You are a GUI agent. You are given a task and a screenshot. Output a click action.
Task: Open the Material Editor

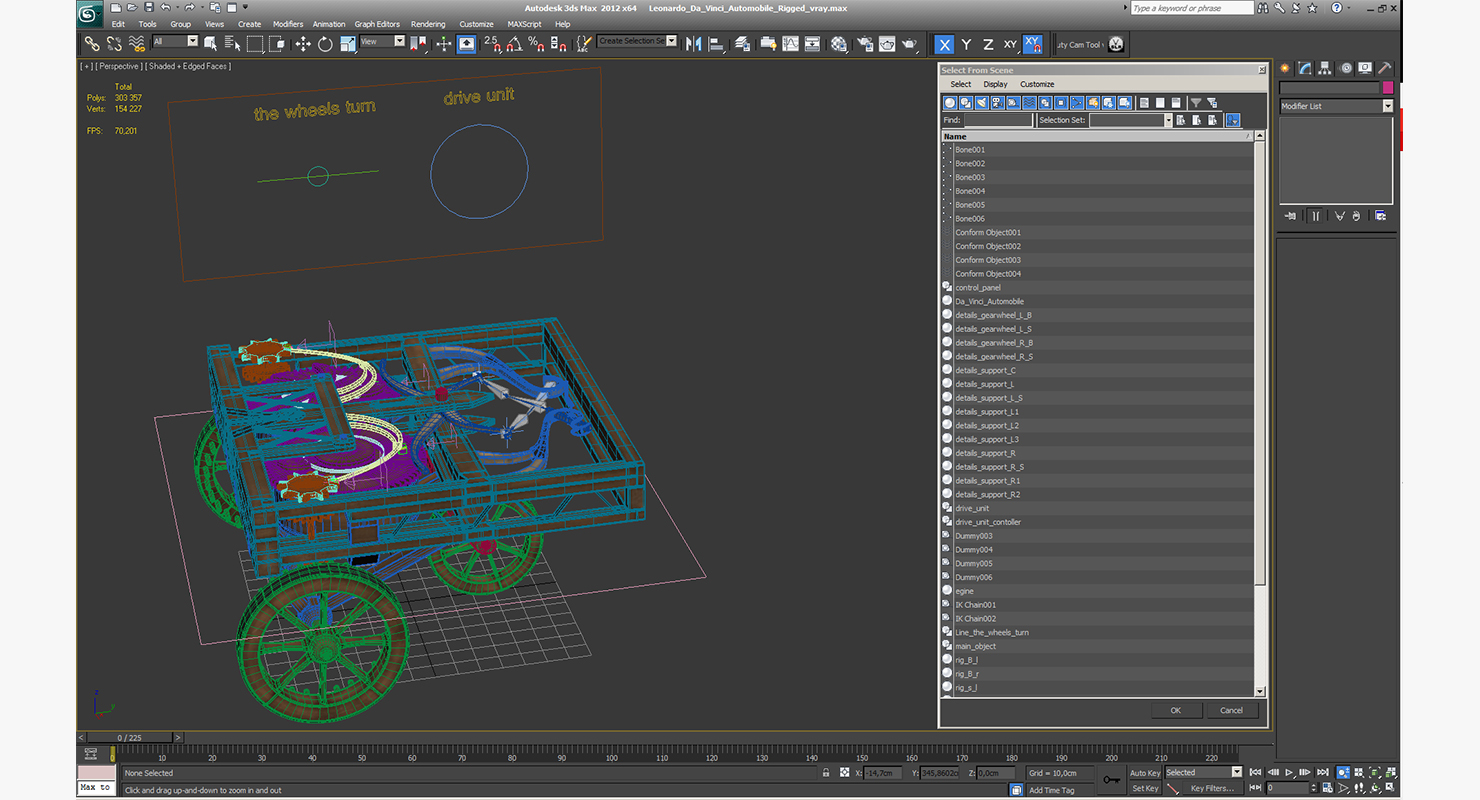coord(839,44)
